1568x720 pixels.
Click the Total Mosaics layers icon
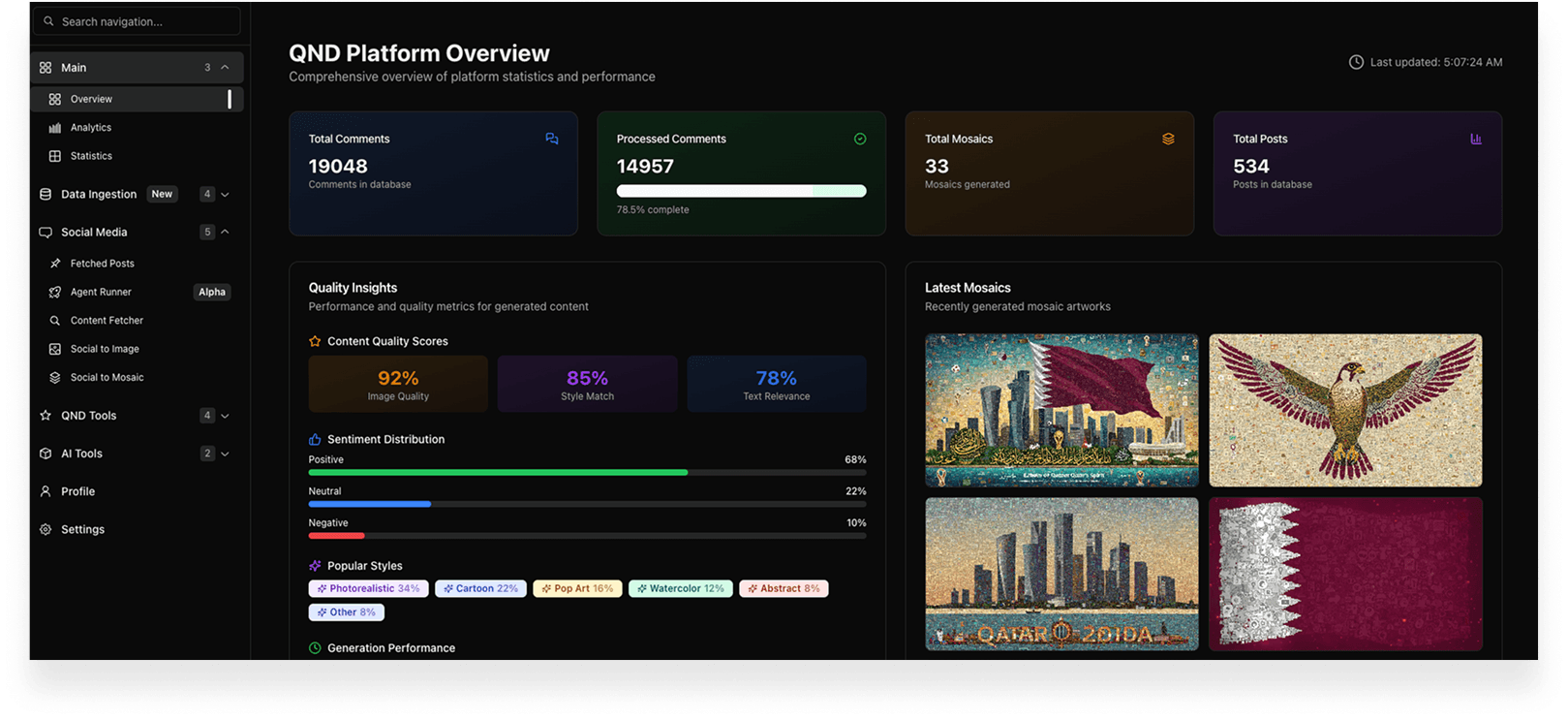click(1168, 139)
